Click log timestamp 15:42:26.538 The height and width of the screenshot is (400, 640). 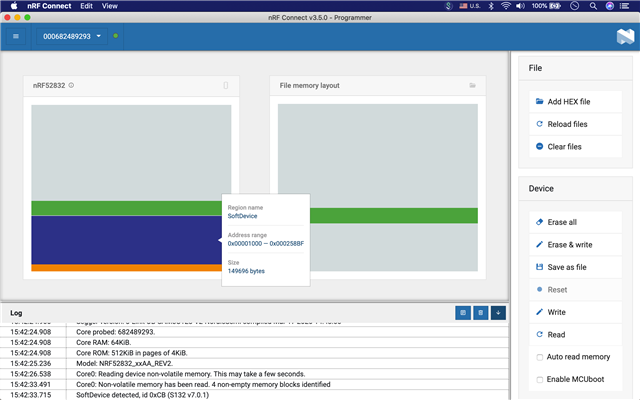click(31, 374)
